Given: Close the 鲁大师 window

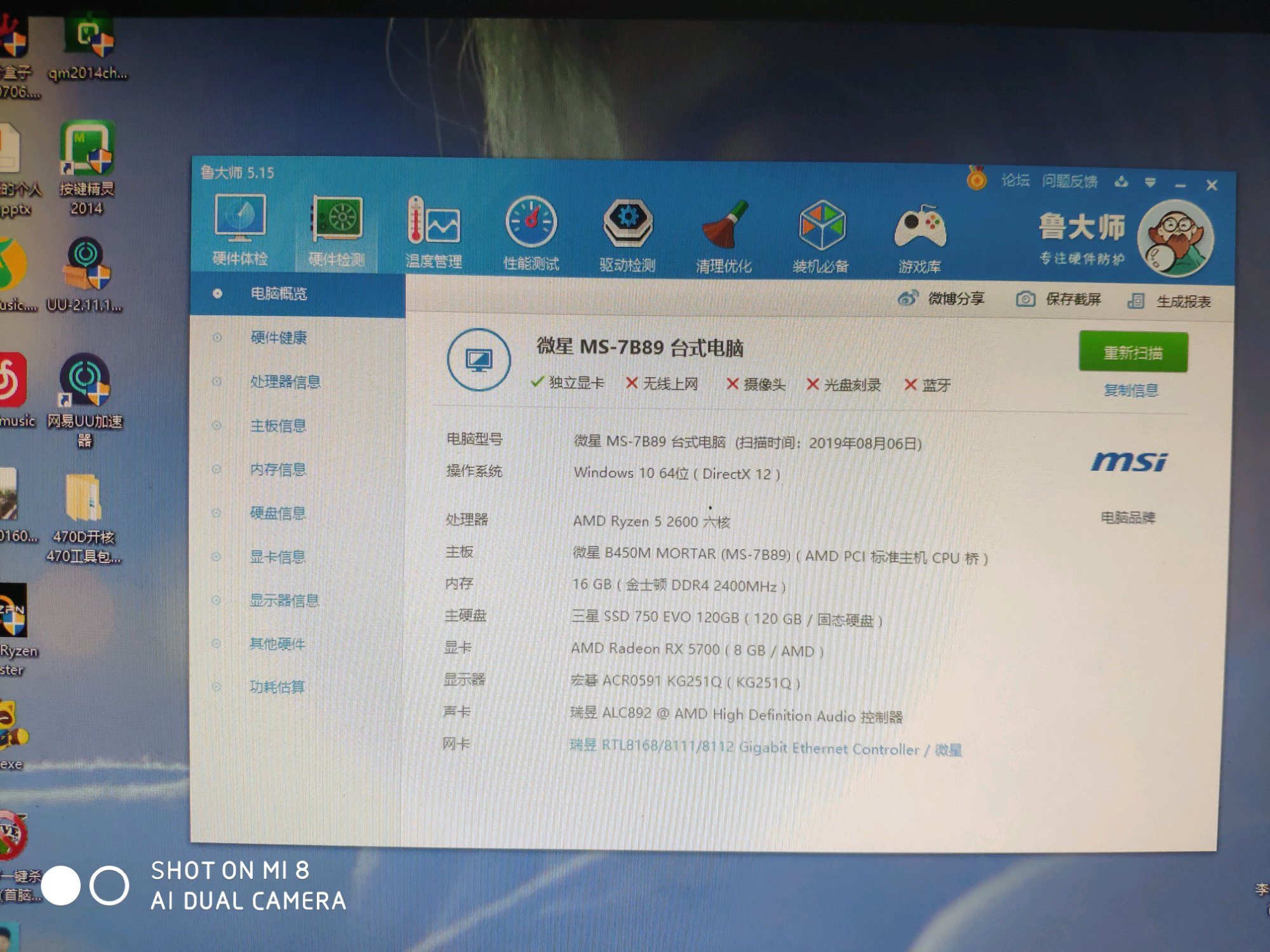Looking at the screenshot, I should (1212, 185).
